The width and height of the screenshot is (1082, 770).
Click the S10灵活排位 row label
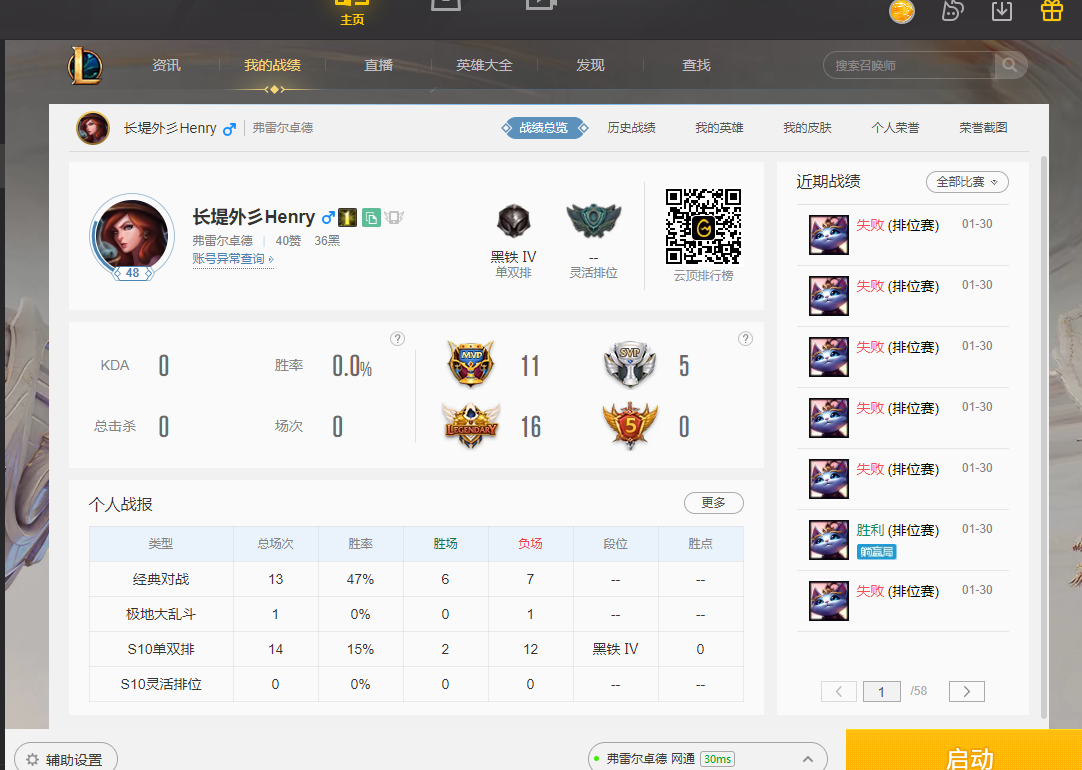pyautogui.click(x=161, y=684)
